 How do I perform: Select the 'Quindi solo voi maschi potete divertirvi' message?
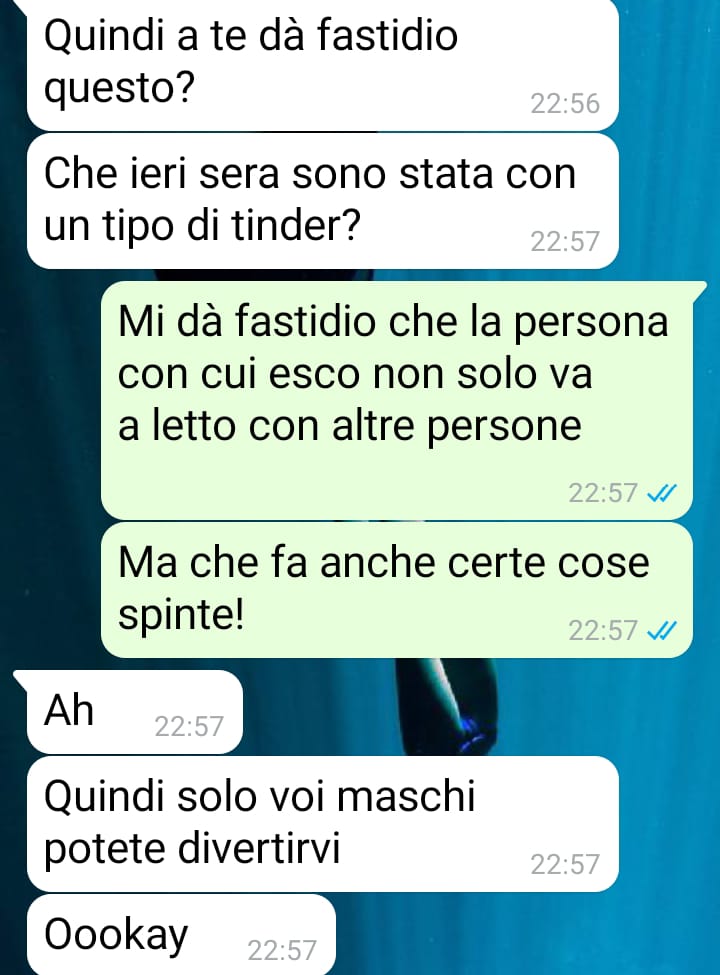point(323,824)
